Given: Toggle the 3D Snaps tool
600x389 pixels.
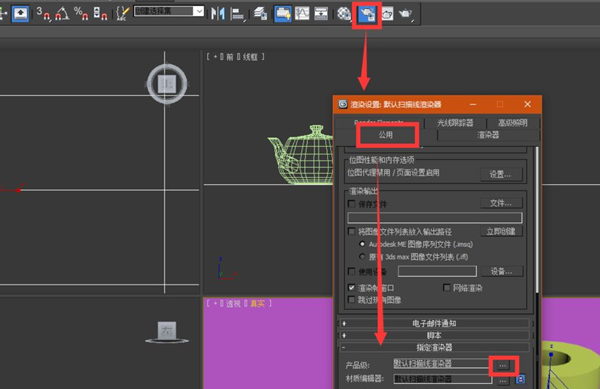Looking at the screenshot, I should 43,13.
